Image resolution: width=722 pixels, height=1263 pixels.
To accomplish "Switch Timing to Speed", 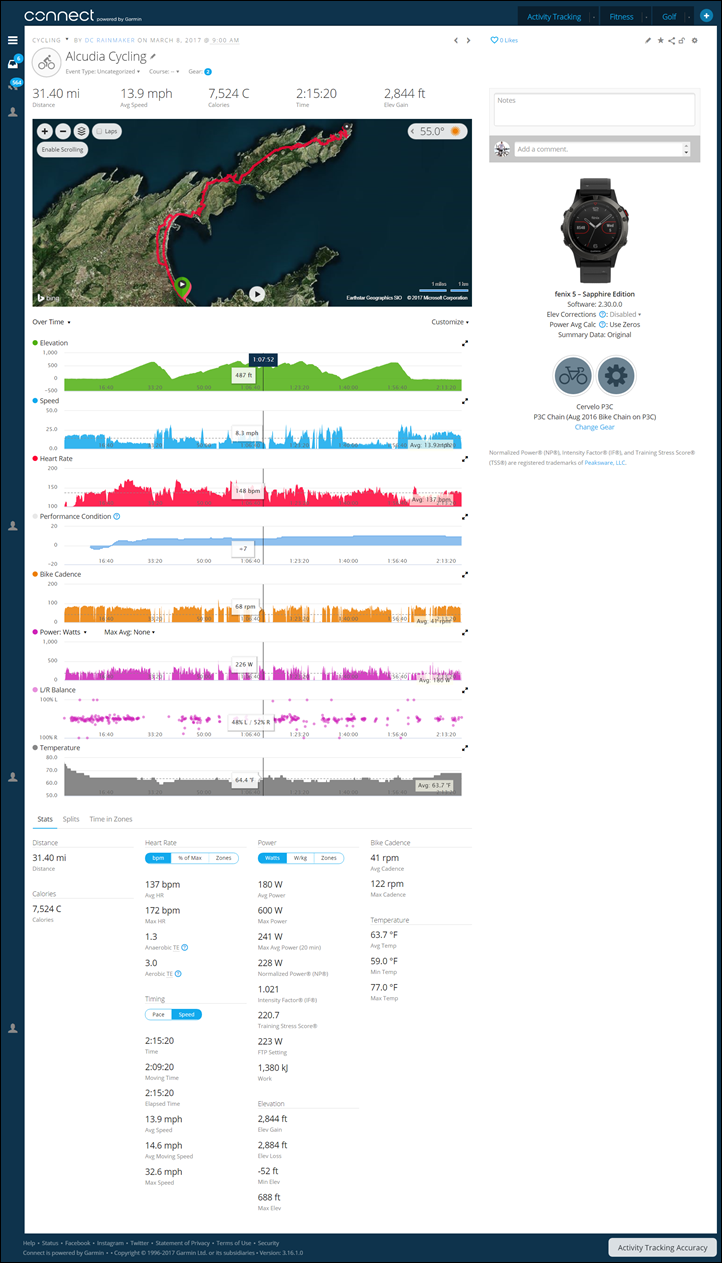I will tap(186, 1014).
